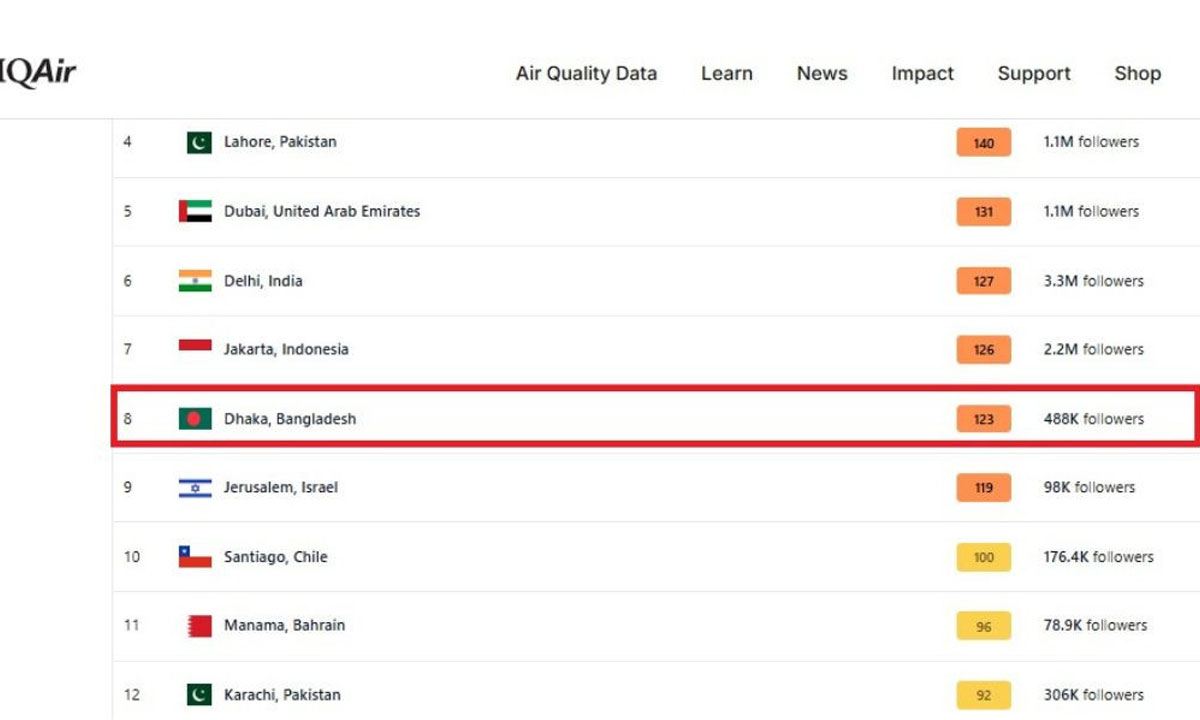Image resolution: width=1200 pixels, height=720 pixels.
Task: Open the Air Quality Data menu
Action: [x=586, y=73]
